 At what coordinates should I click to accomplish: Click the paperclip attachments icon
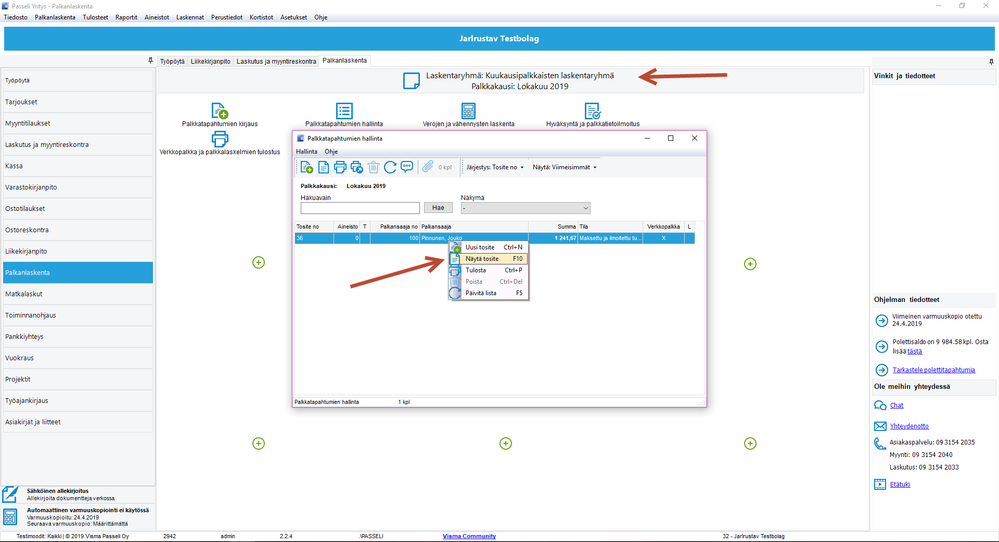coord(428,166)
